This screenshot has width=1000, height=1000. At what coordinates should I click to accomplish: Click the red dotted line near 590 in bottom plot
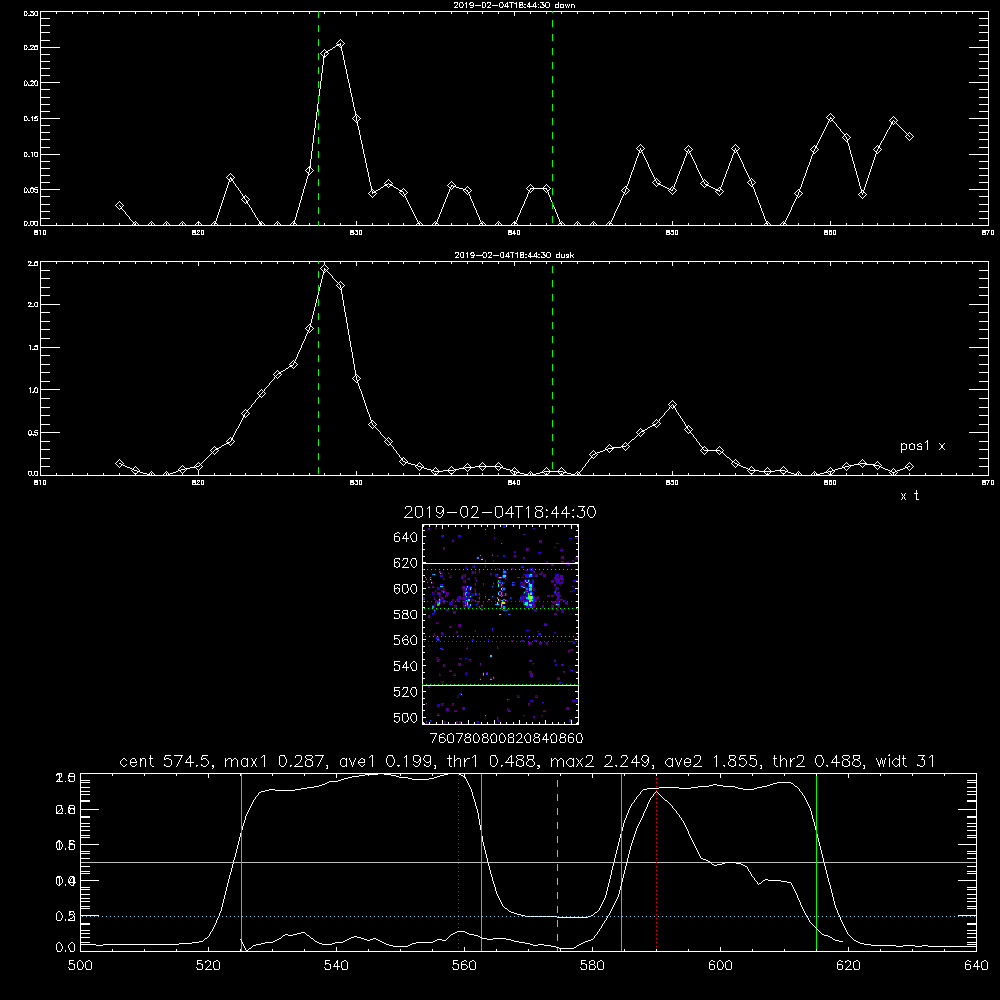click(x=656, y=862)
